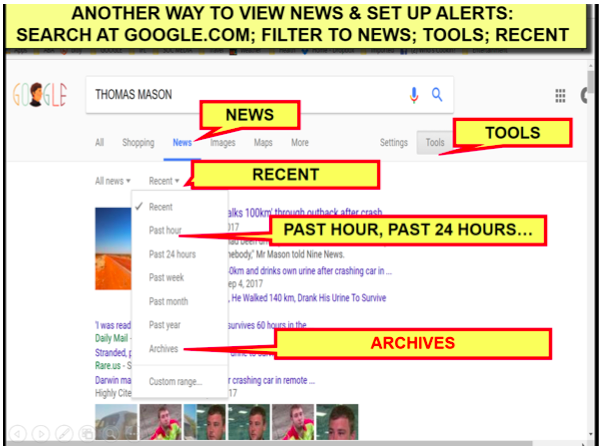
Task: Open 'alks 100km through outback' headline
Action: (x=305, y=212)
